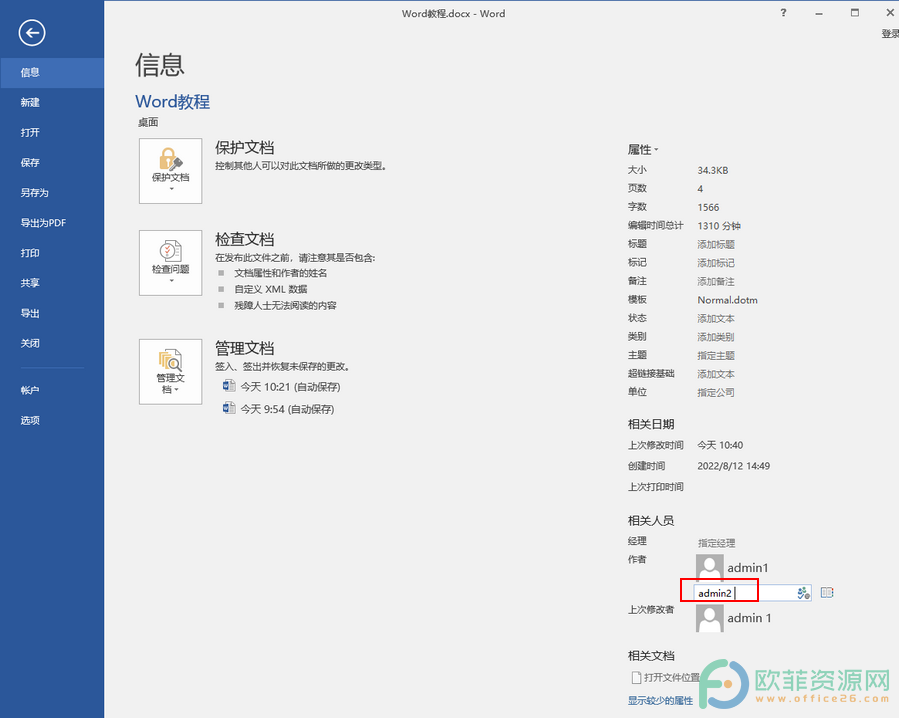
Task: Open 选项 in the backstage menu
Action: [52, 420]
